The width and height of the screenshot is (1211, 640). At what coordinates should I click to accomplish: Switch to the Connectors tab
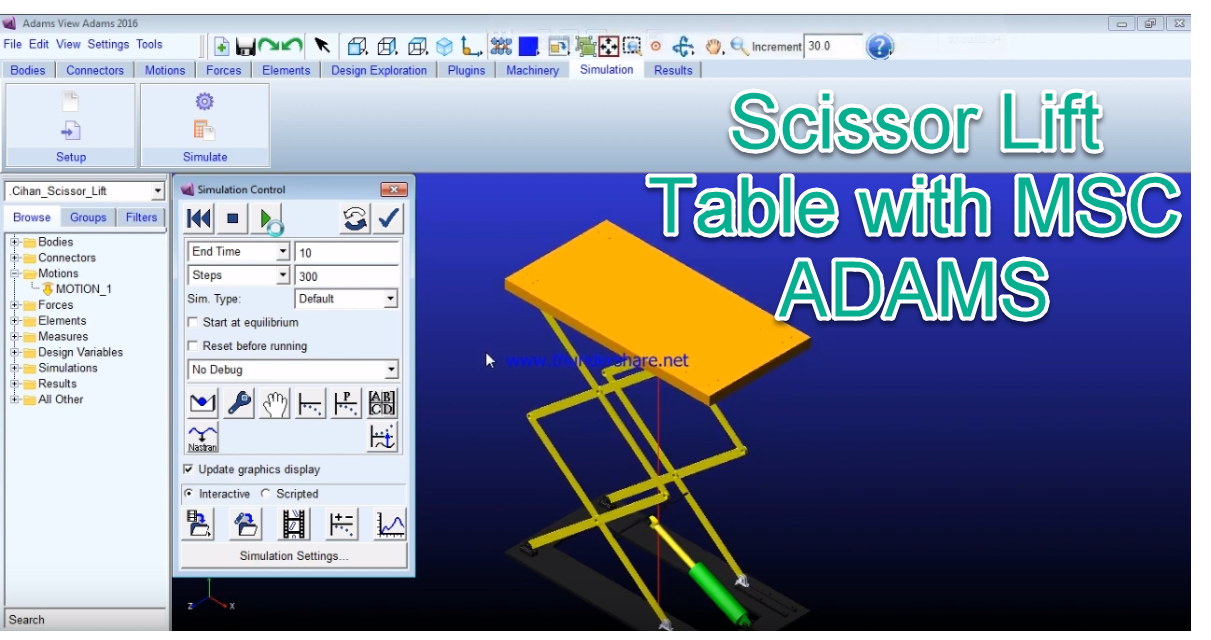pos(95,70)
